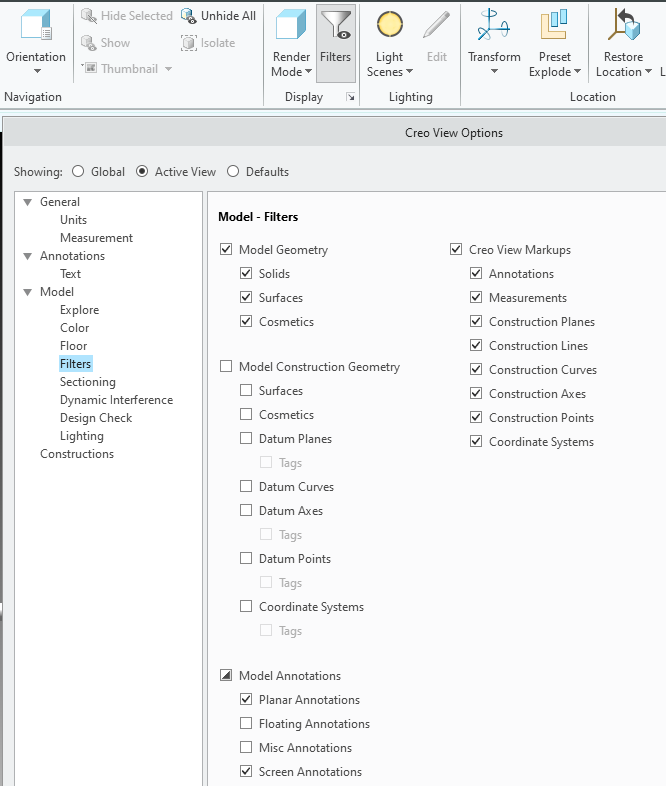Open the Display group dialog launcher
Image resolution: width=666 pixels, height=786 pixels.
(x=351, y=97)
